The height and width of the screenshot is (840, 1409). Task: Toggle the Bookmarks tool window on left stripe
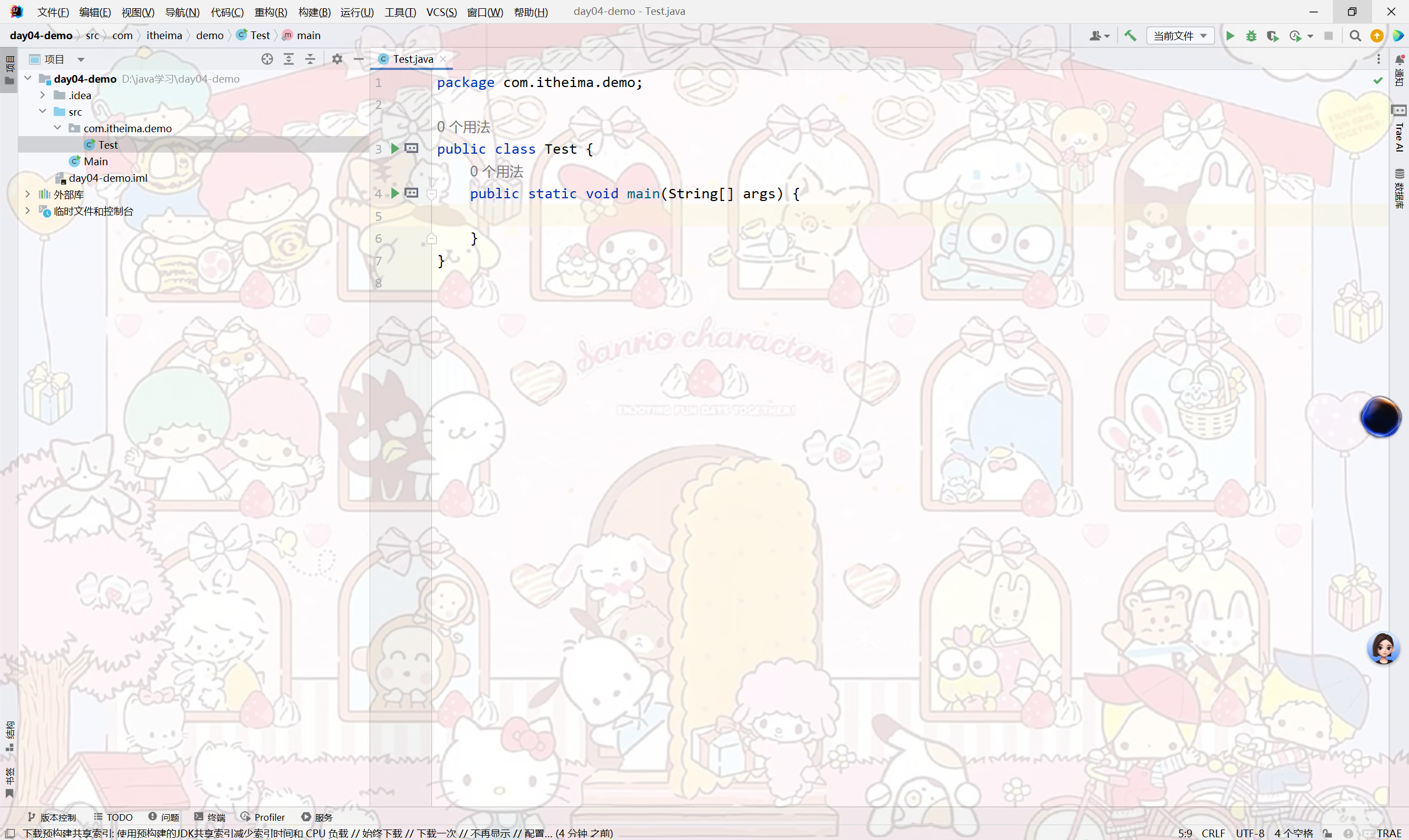(9, 783)
